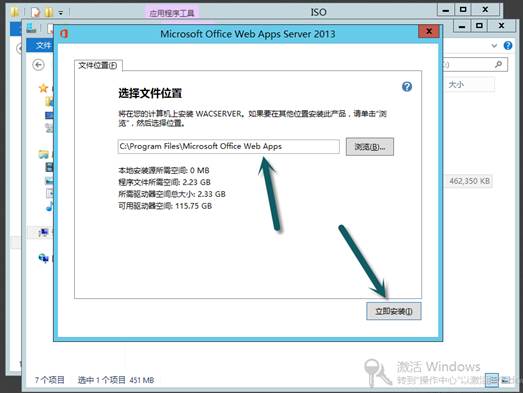Select the computer icon in navigation pane
This screenshot has width=523, height=393.
click(44, 233)
